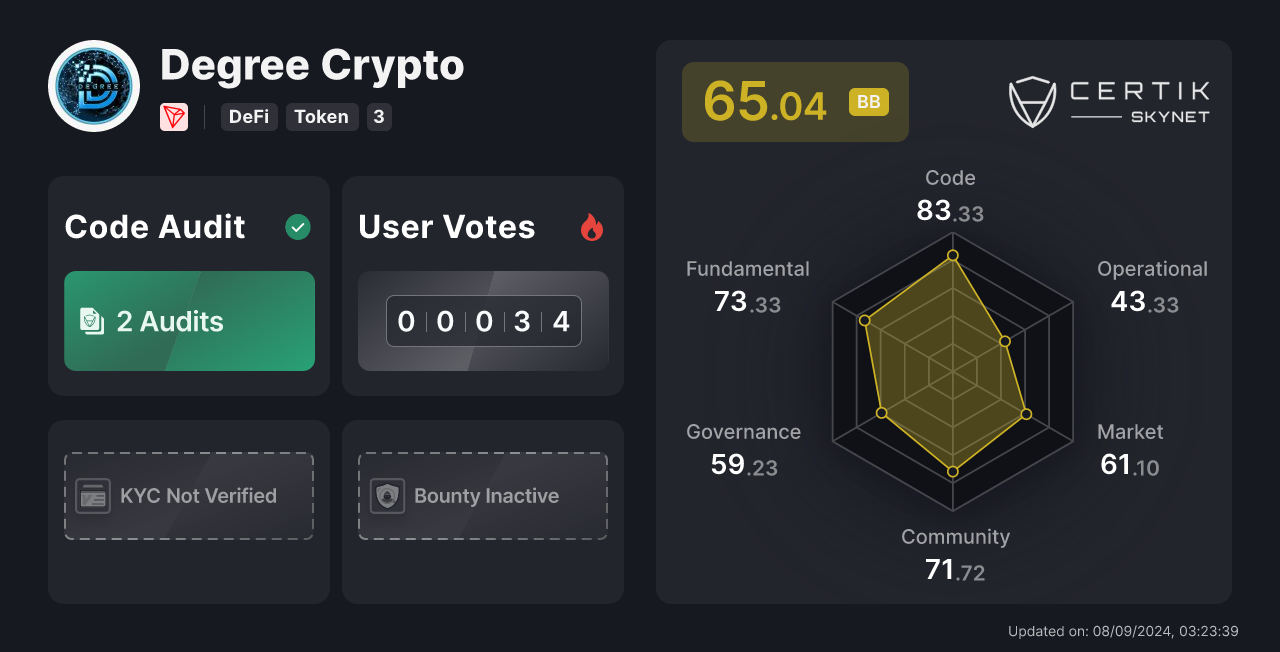Open the CertiK Skynet logo
1280x652 pixels.
coord(1108,101)
